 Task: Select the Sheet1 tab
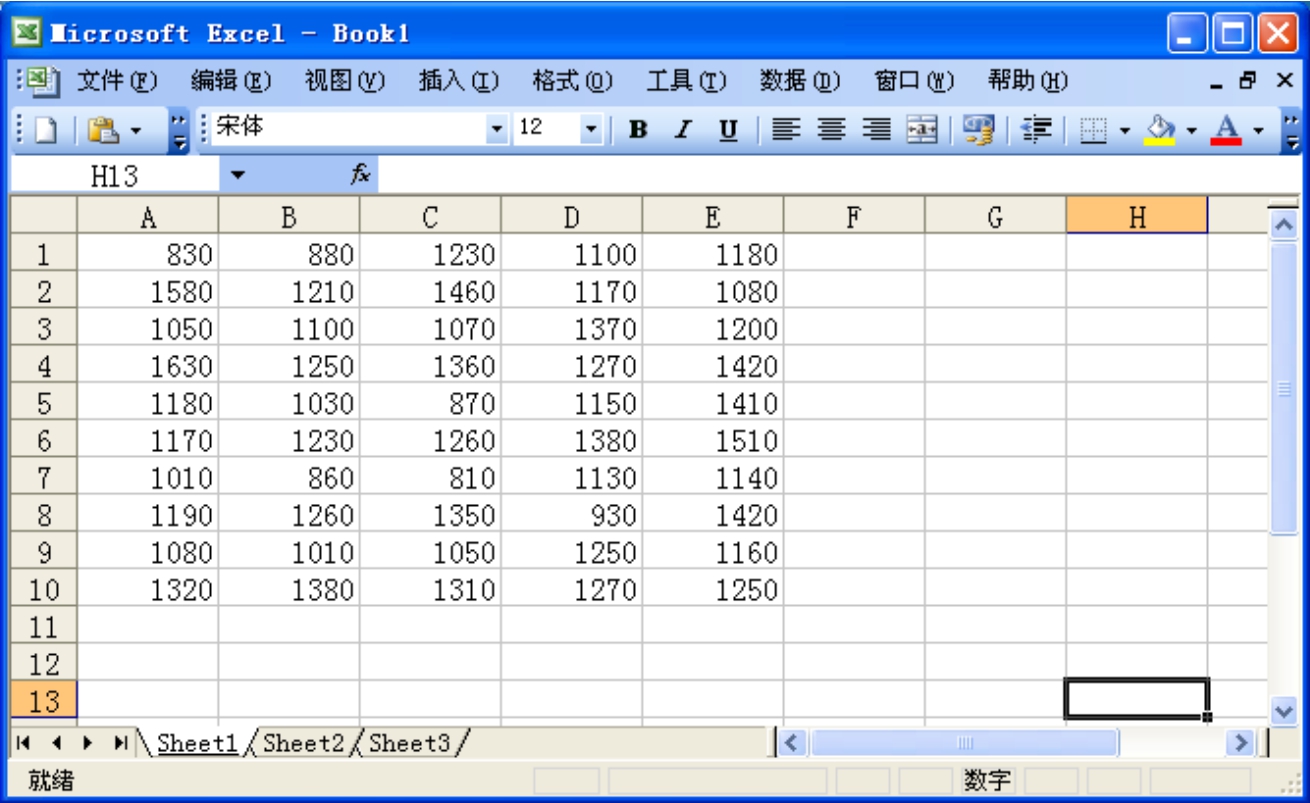point(197,743)
